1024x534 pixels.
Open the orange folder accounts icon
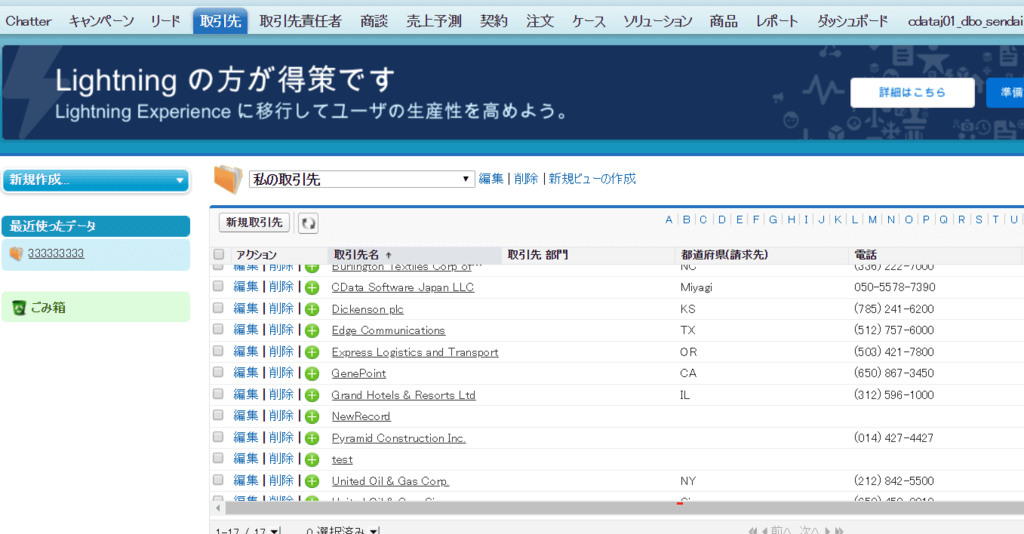tap(228, 180)
